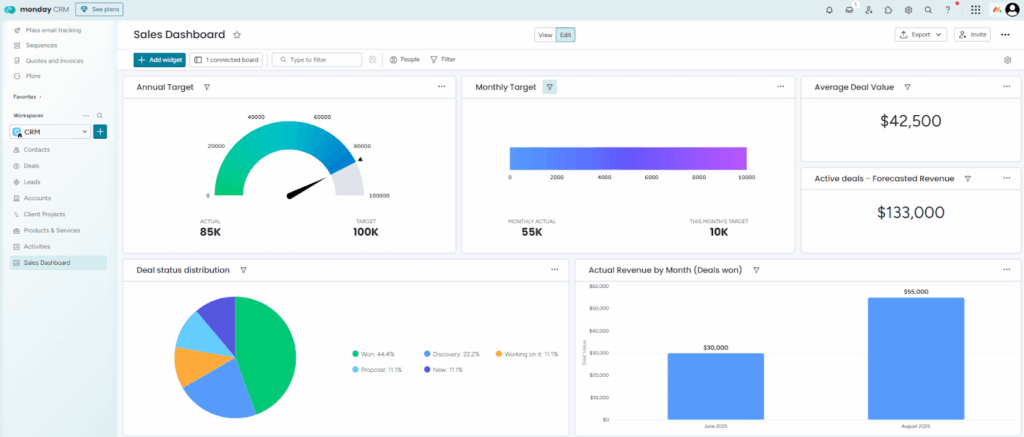Viewport: 1024px width, 437px height.
Task: Open the dashboard settings gear below Invite
Action: (x=1007, y=60)
